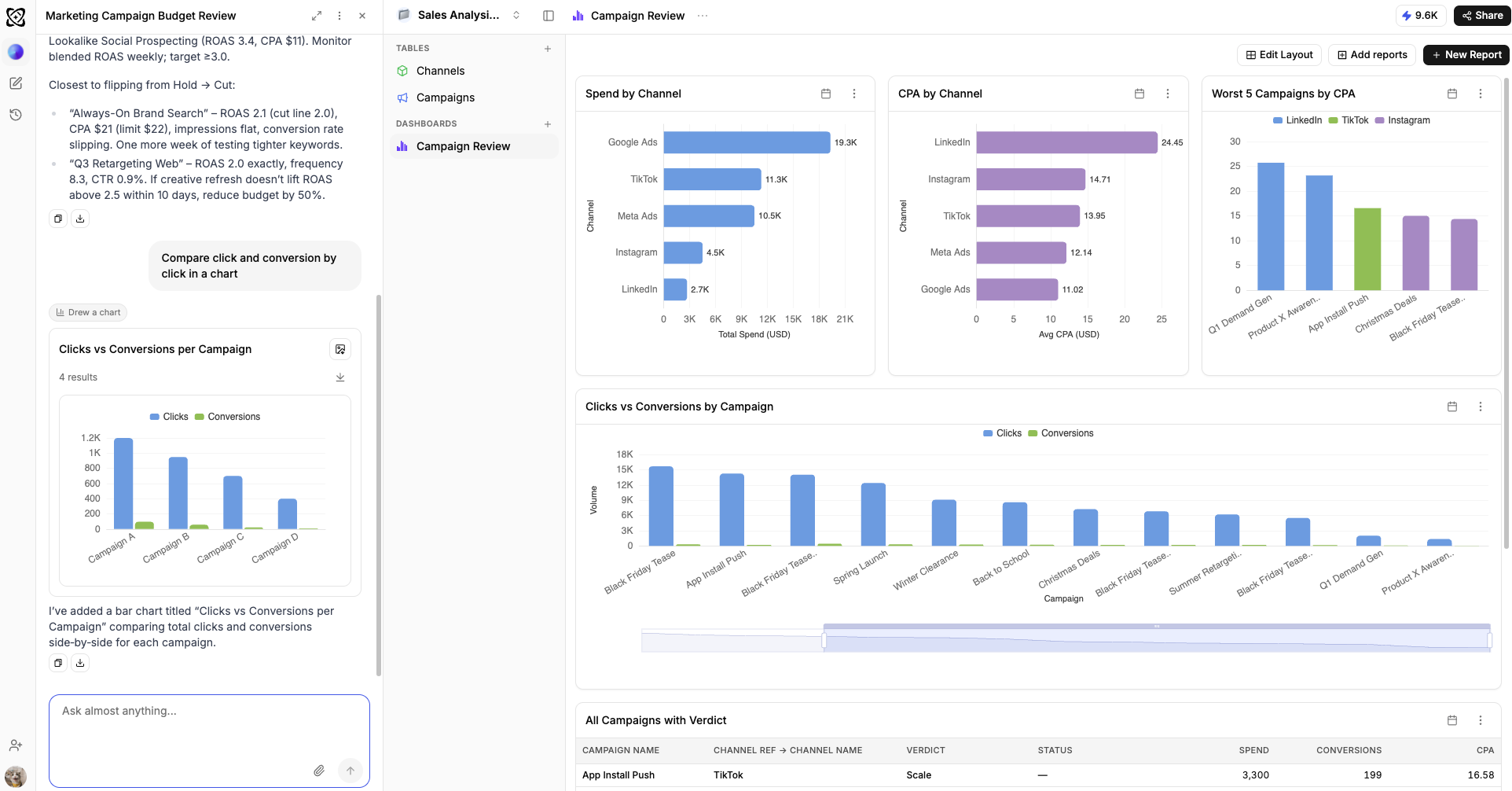Image resolution: width=1512 pixels, height=791 pixels.
Task: Open the 9.6K credits indicator
Action: (1419, 16)
